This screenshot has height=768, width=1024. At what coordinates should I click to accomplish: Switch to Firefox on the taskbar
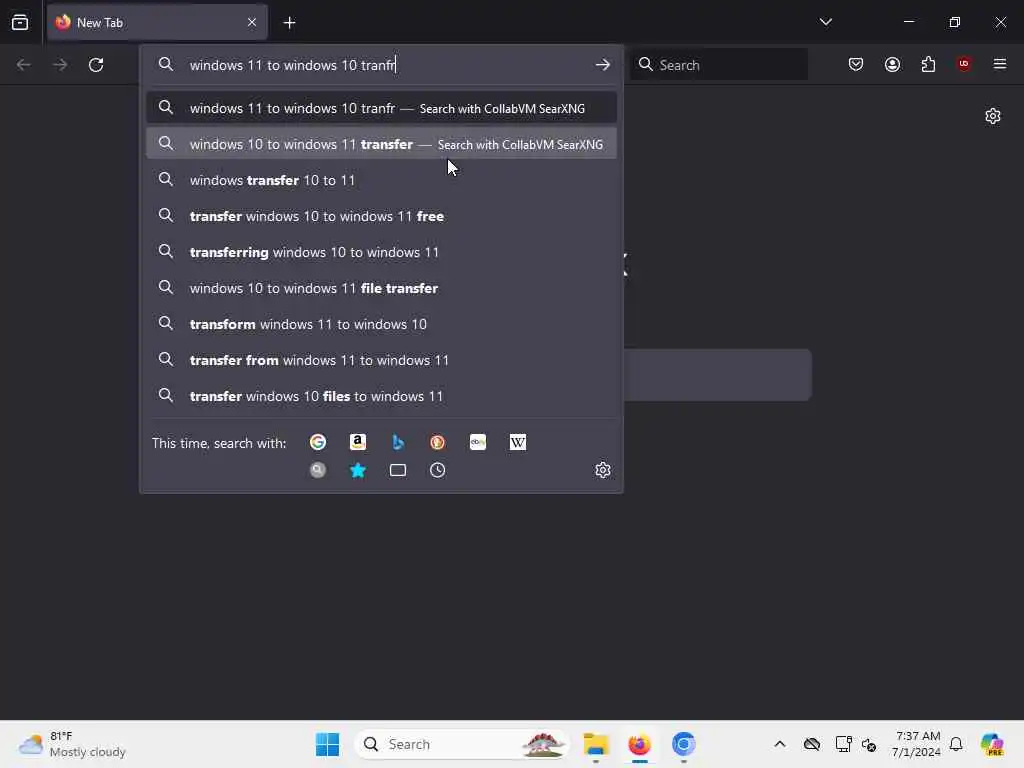click(x=639, y=744)
